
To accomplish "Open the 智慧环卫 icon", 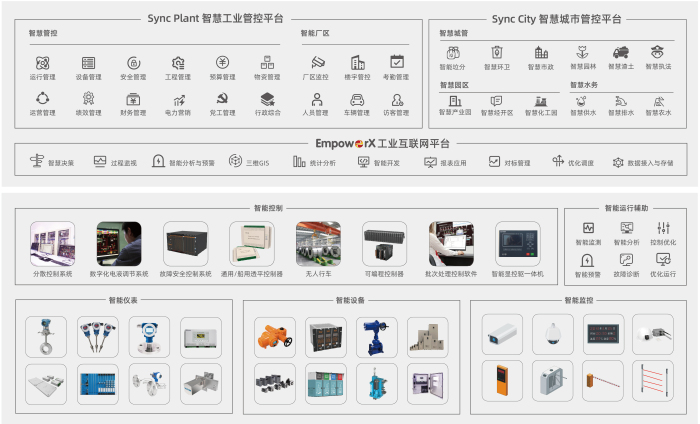I will (496, 52).
